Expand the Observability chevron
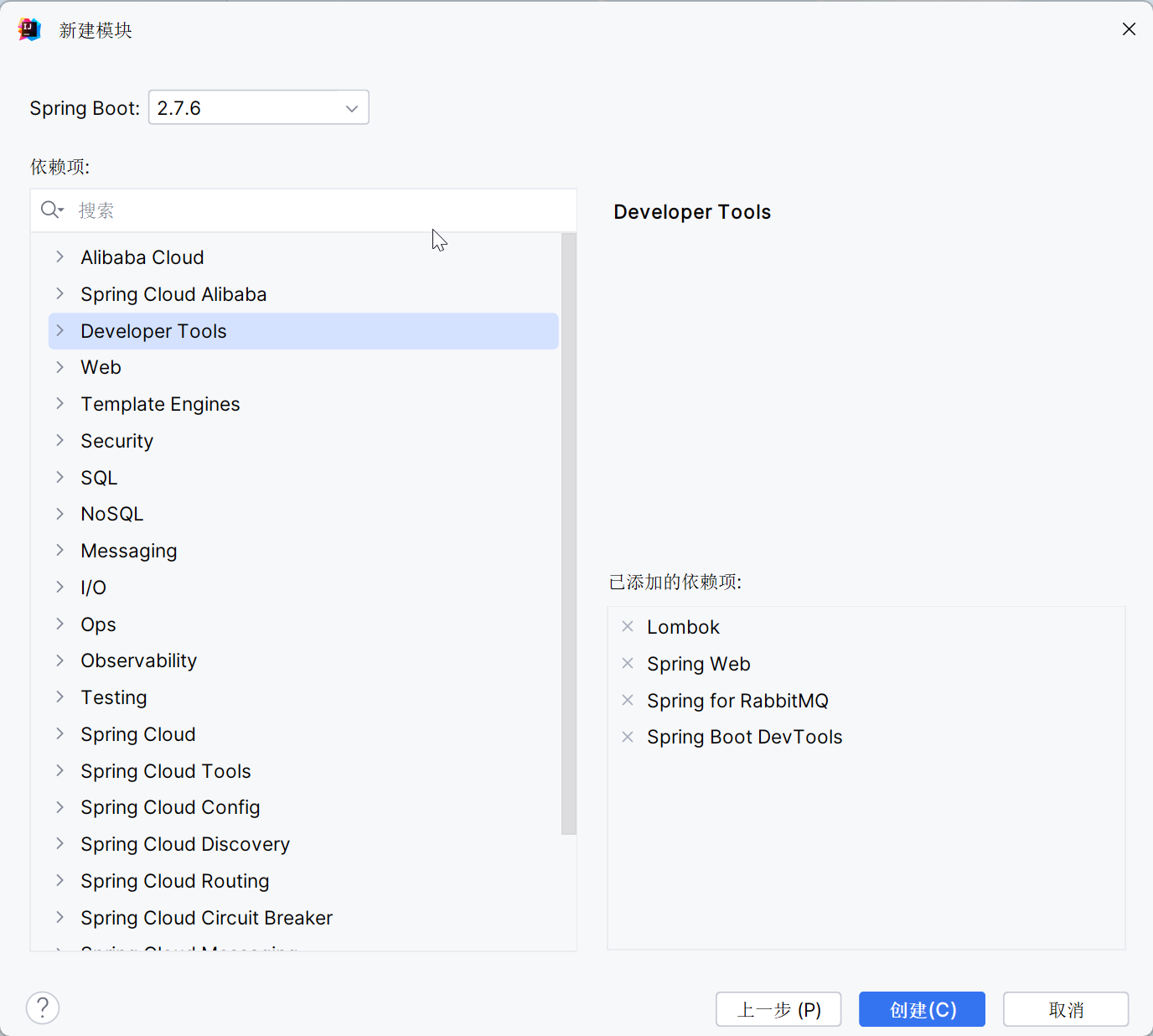Screen dimensions: 1153x1036 pos(59,660)
